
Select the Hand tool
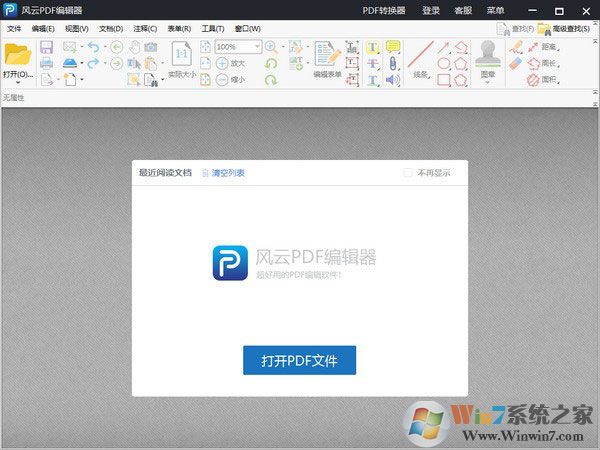(134, 47)
